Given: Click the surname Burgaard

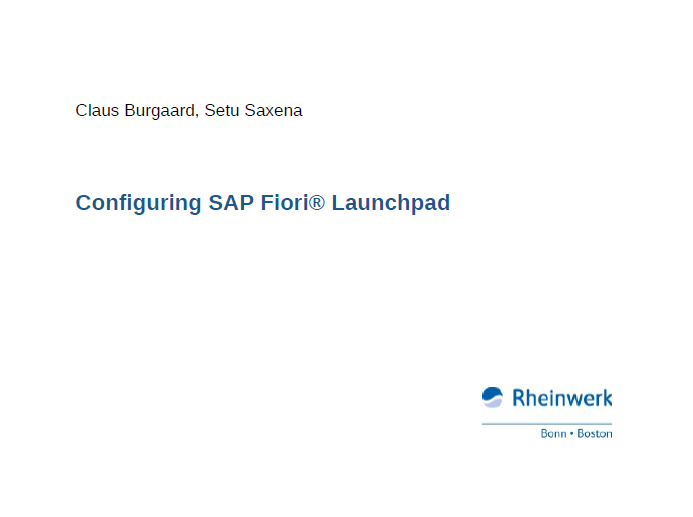Looking at the screenshot, I should (x=160, y=111).
